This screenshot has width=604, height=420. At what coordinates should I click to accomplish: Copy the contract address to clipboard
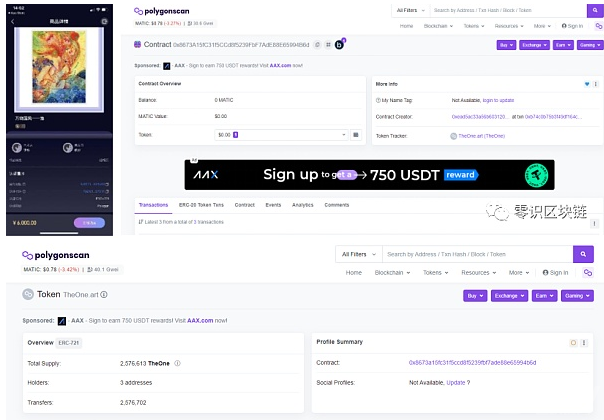coord(317,45)
